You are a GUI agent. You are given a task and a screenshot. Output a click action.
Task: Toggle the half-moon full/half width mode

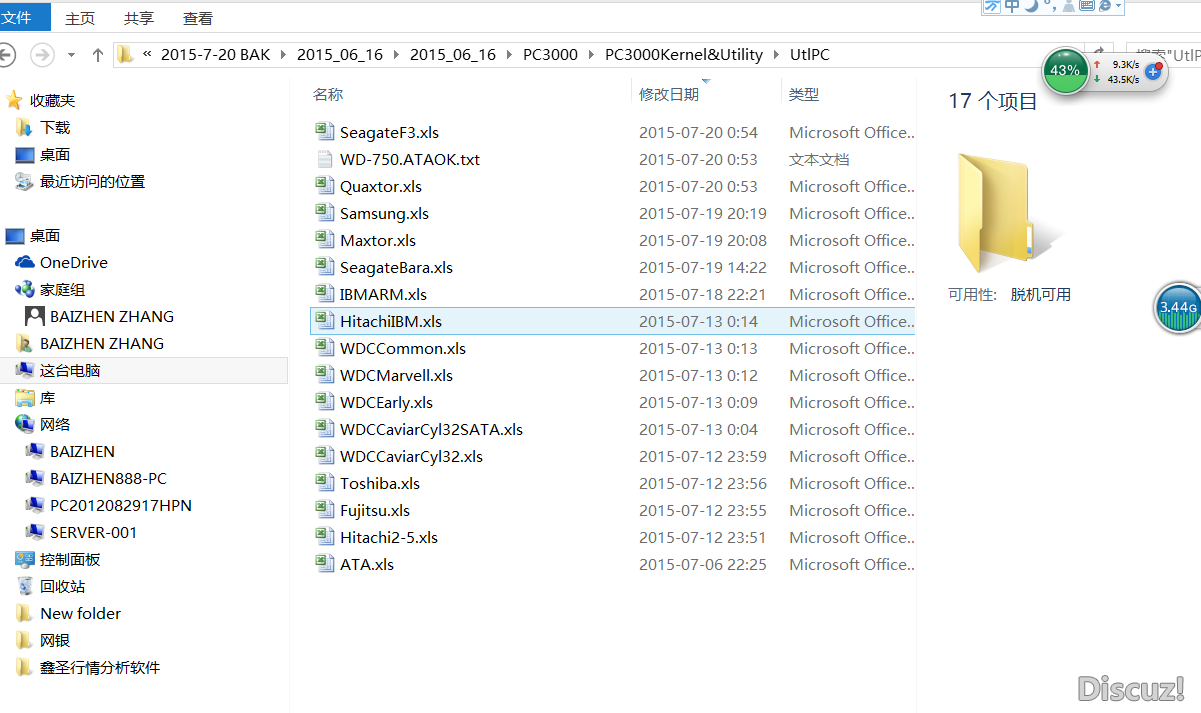click(1031, 6)
